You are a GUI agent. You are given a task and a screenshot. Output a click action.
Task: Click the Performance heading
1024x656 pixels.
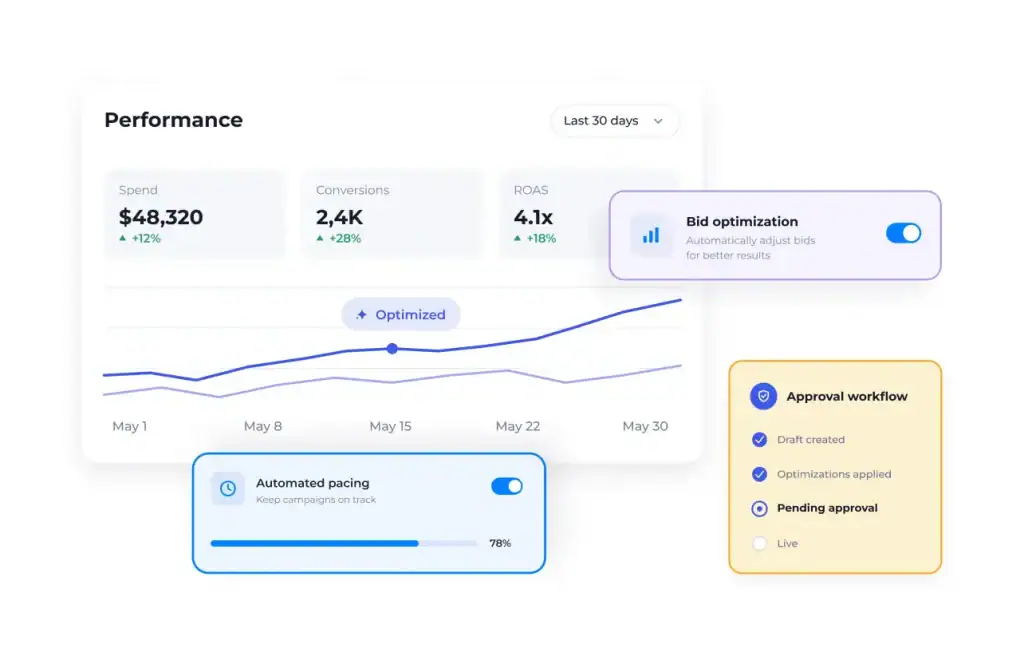(174, 120)
